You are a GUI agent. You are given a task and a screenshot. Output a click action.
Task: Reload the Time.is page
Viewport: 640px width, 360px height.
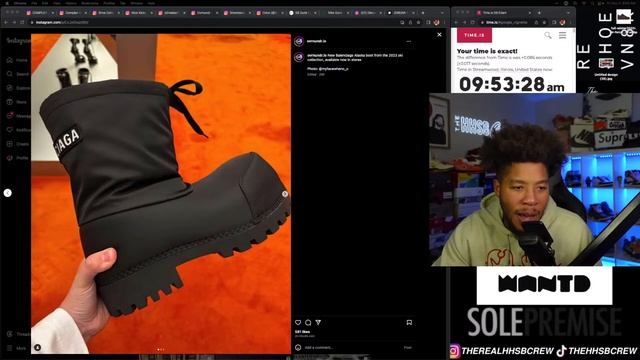pyautogui.click(x=473, y=22)
